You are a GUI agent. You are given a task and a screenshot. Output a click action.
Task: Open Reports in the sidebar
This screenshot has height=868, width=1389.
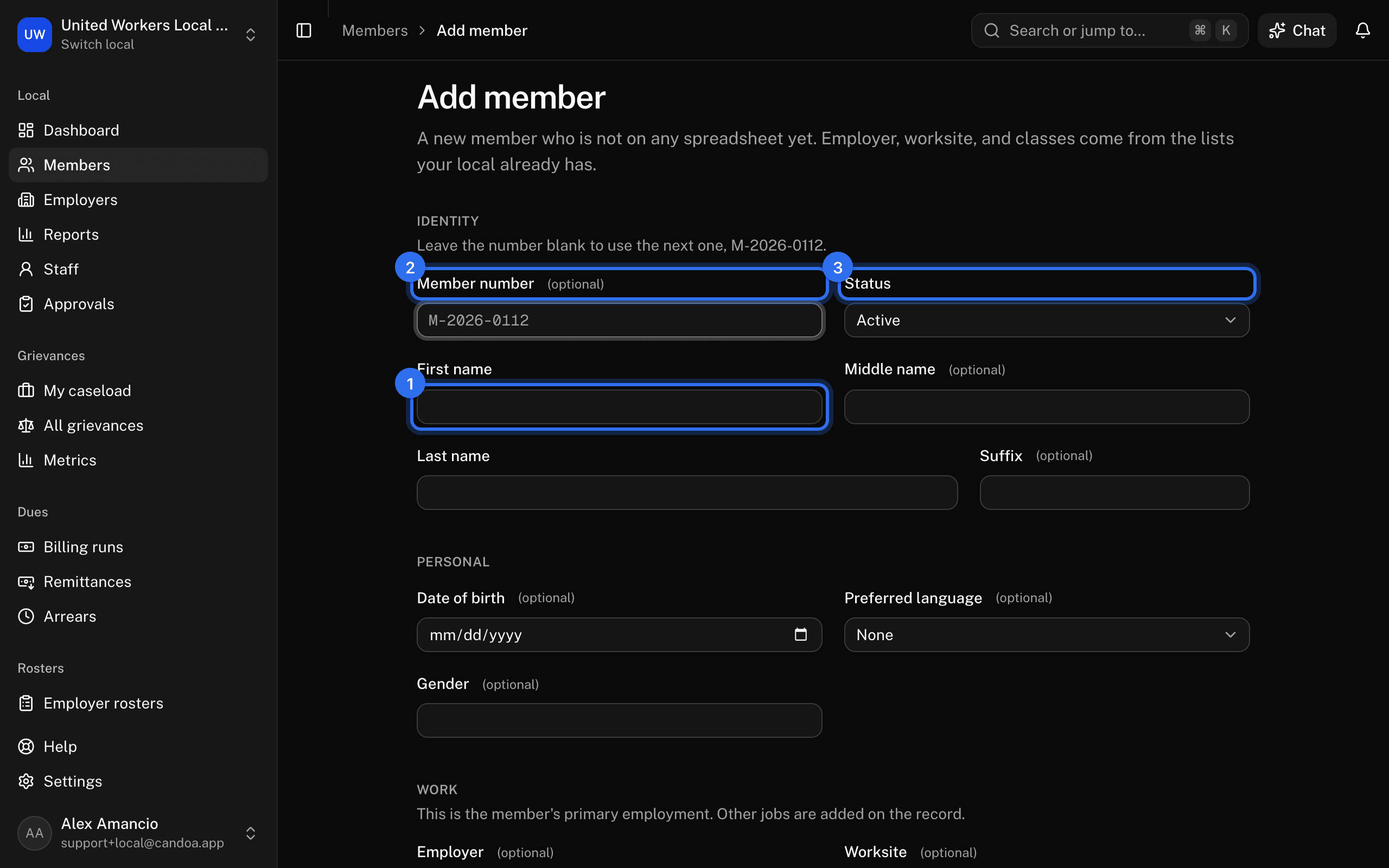(x=138, y=234)
